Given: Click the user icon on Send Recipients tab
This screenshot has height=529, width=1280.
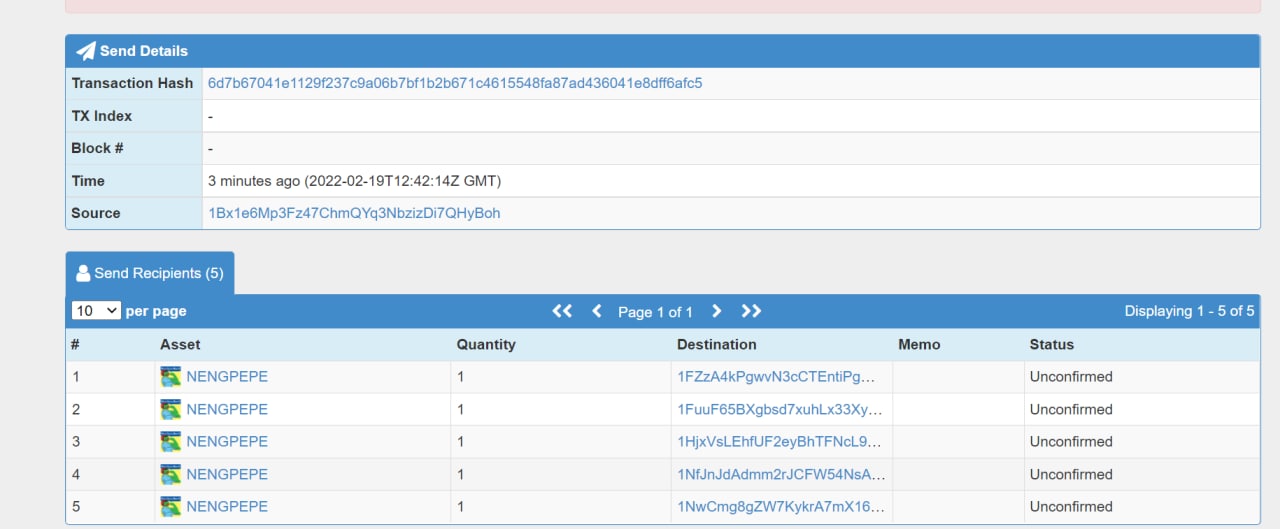Looking at the screenshot, I should (83, 273).
